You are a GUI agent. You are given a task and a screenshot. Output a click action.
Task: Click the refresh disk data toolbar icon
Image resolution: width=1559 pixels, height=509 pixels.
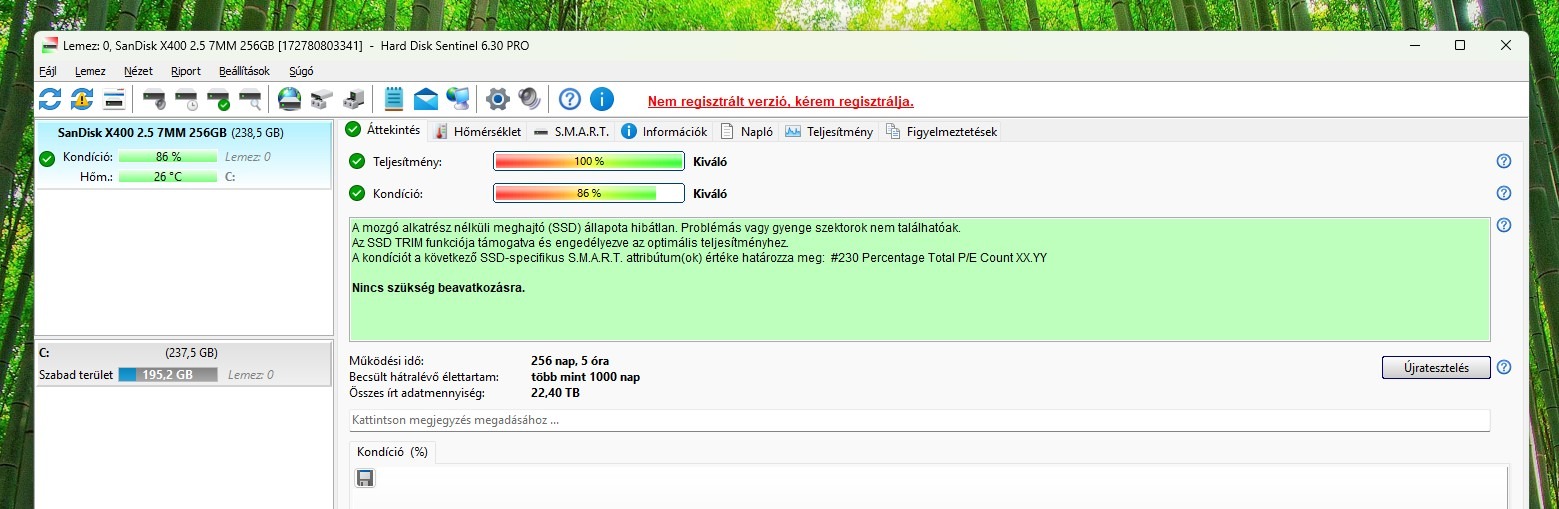50,99
